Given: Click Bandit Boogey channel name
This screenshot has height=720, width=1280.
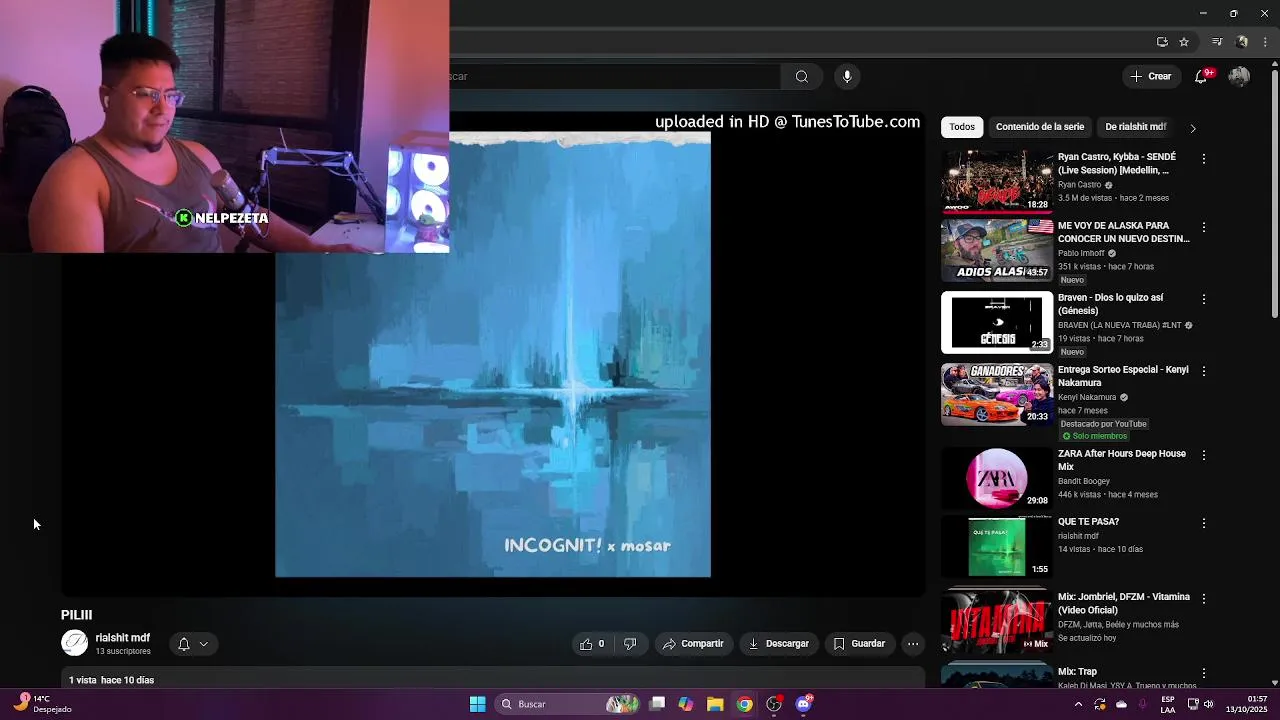Looking at the screenshot, I should click(1084, 481).
